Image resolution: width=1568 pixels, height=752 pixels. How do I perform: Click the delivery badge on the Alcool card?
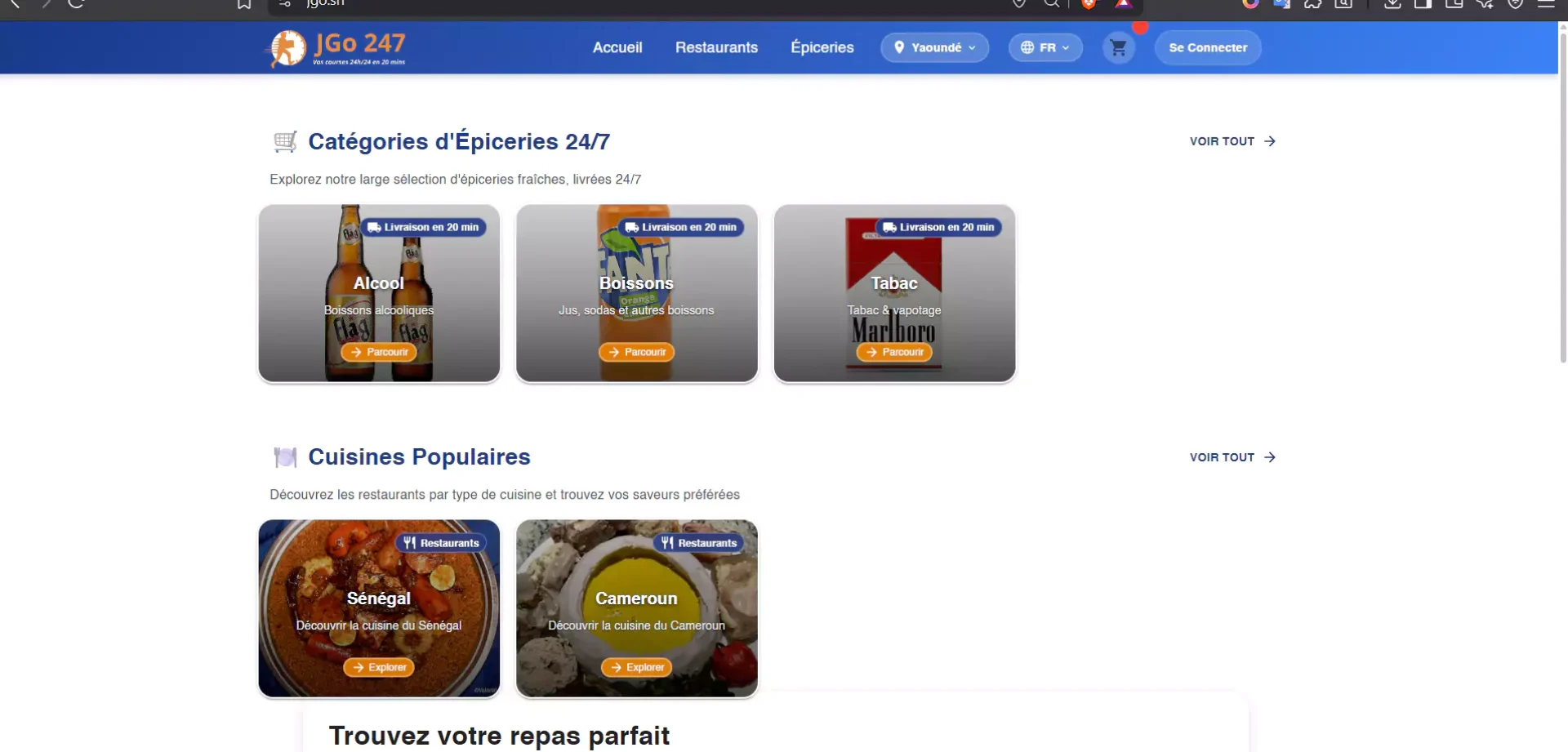[423, 228]
